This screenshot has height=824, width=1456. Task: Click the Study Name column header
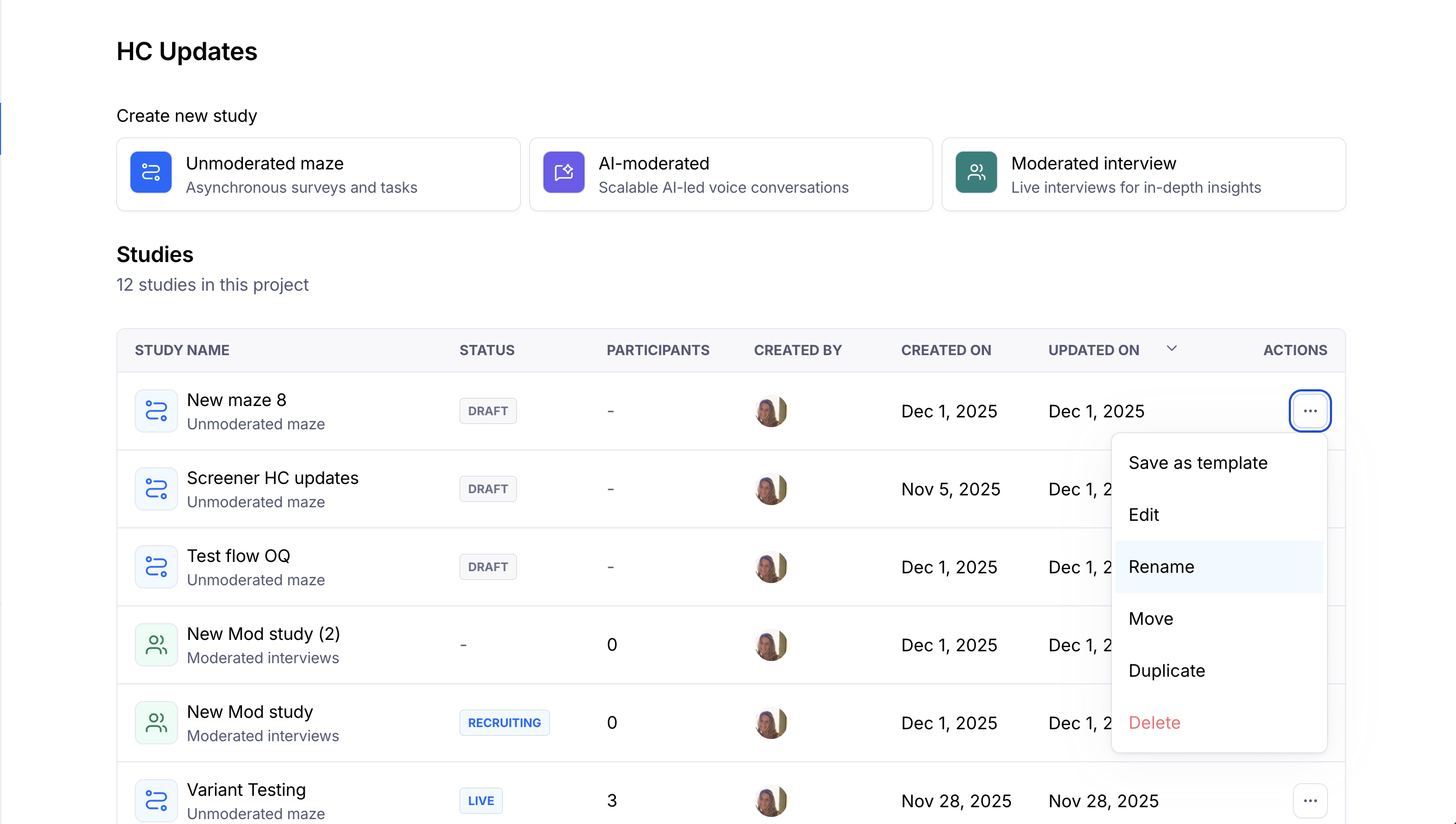(x=181, y=350)
